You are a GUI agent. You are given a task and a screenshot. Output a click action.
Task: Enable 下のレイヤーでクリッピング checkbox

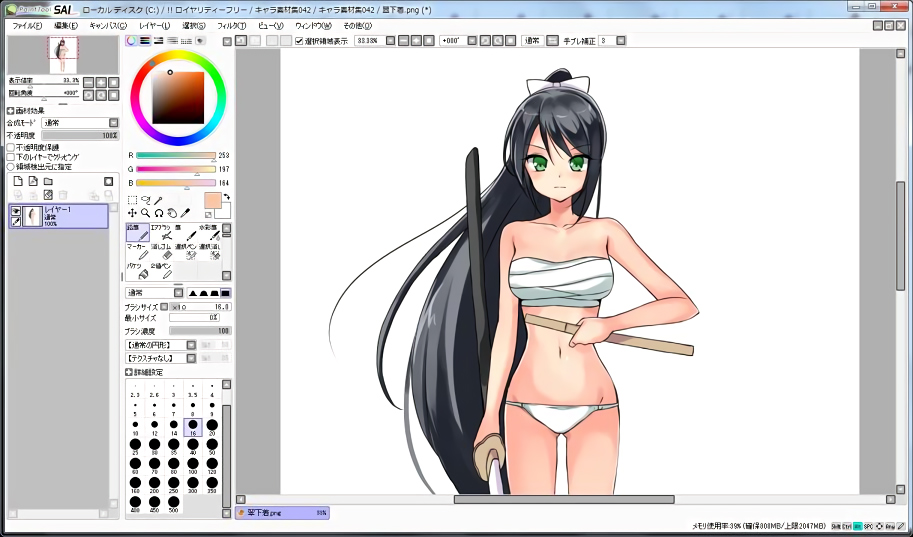coord(11,157)
